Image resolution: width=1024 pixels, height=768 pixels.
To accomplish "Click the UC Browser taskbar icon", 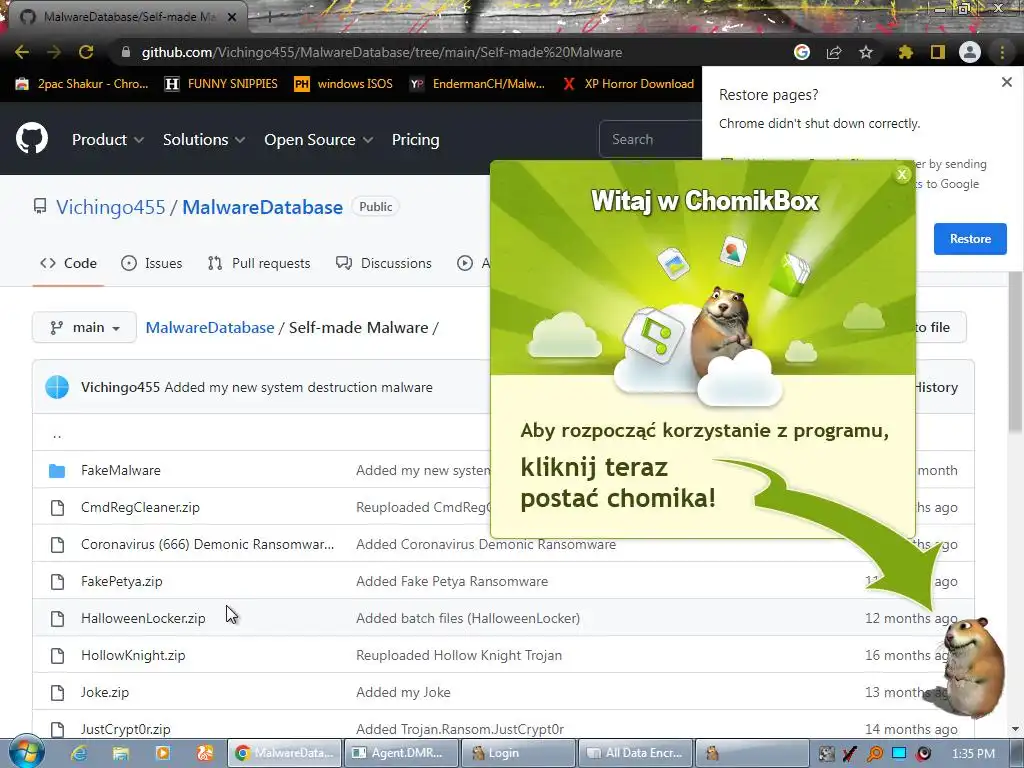I will pyautogui.click(x=204, y=753).
